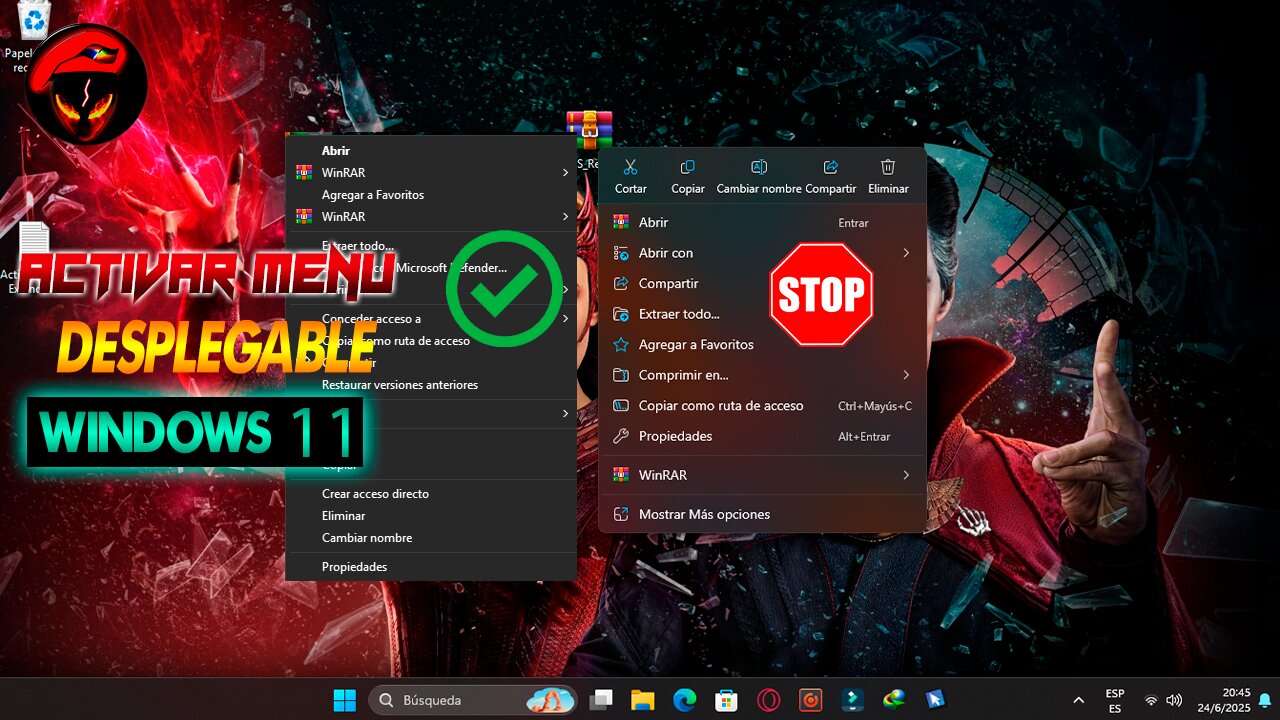Select Extraer todo... in the new context menu
The height and width of the screenshot is (720, 1280).
click(762, 314)
